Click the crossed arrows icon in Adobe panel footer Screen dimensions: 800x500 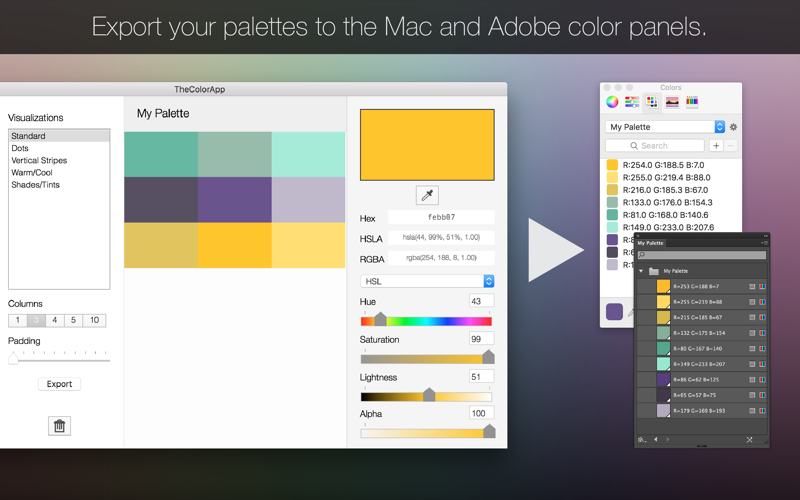[749, 440]
